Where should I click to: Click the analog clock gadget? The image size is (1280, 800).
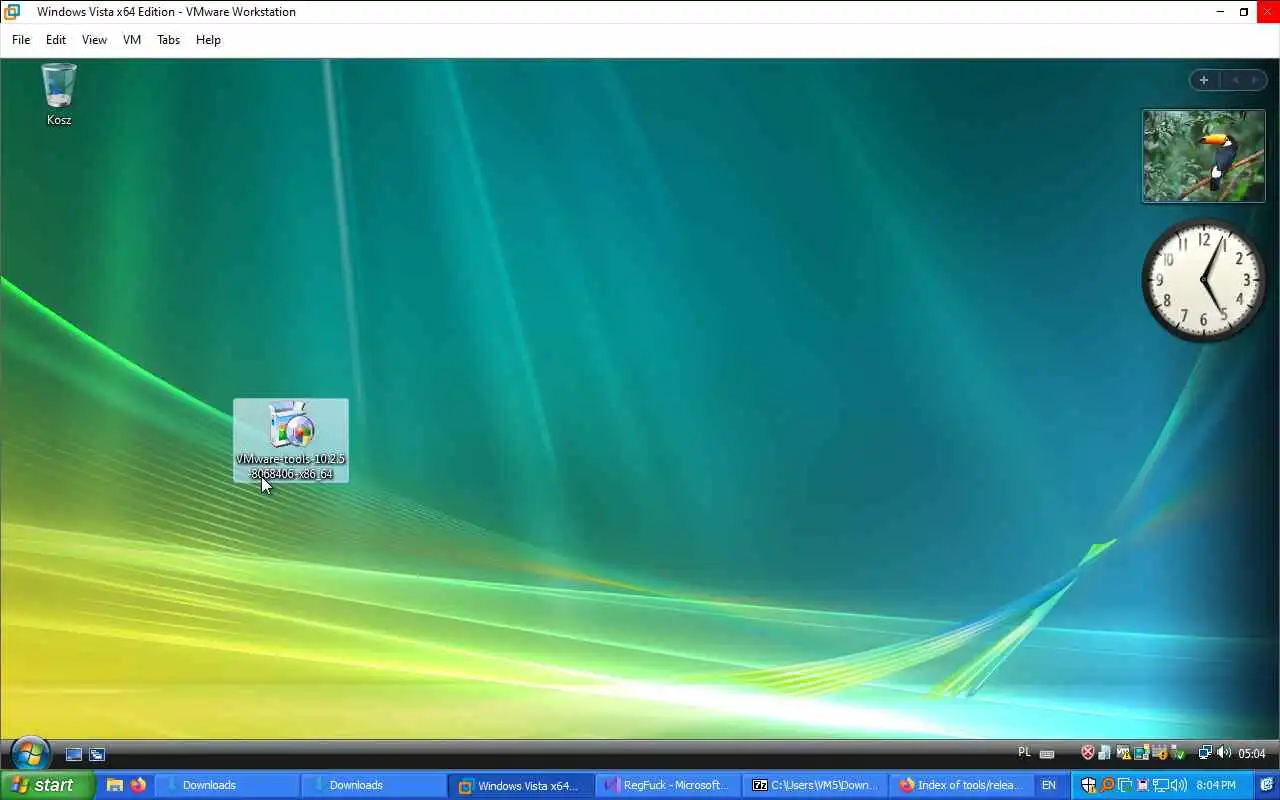click(1204, 280)
